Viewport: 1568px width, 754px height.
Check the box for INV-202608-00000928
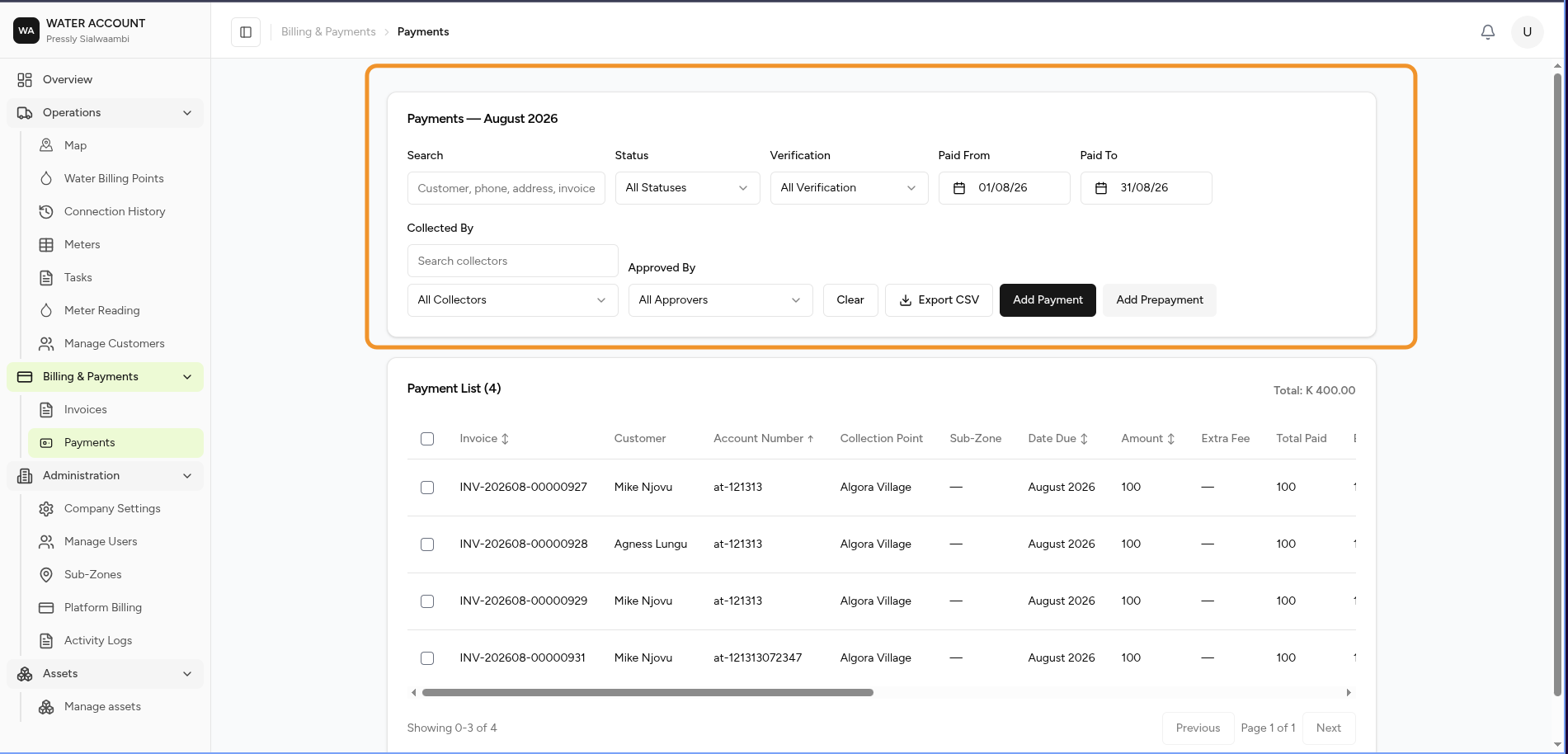427,544
